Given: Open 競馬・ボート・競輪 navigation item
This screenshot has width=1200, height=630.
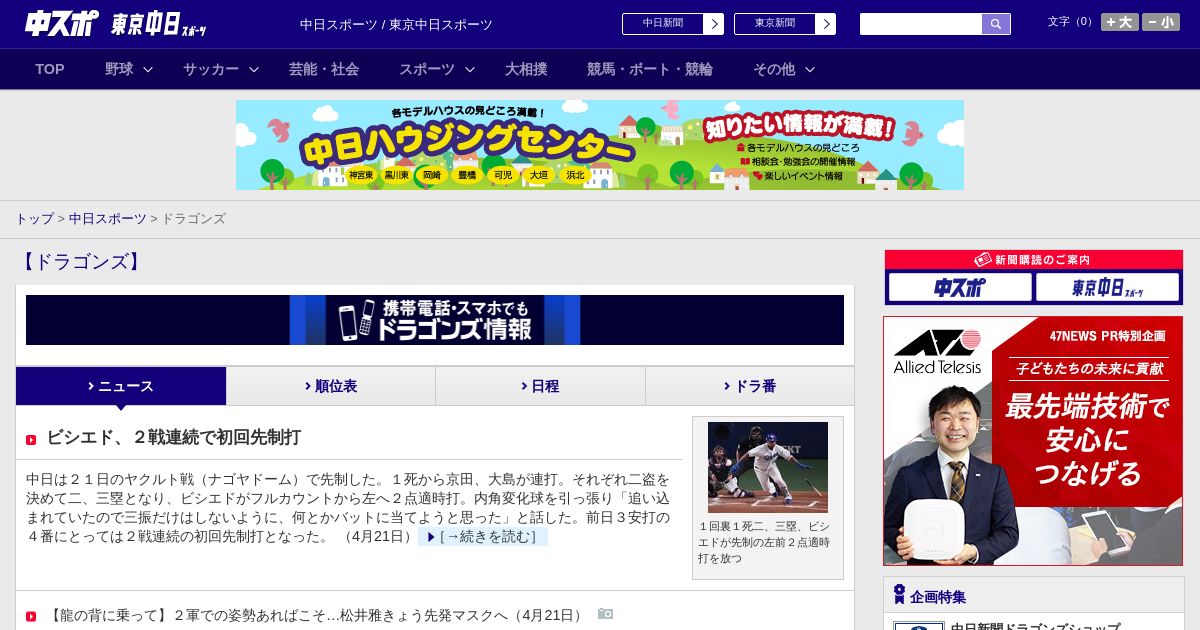Looking at the screenshot, I should [x=650, y=69].
